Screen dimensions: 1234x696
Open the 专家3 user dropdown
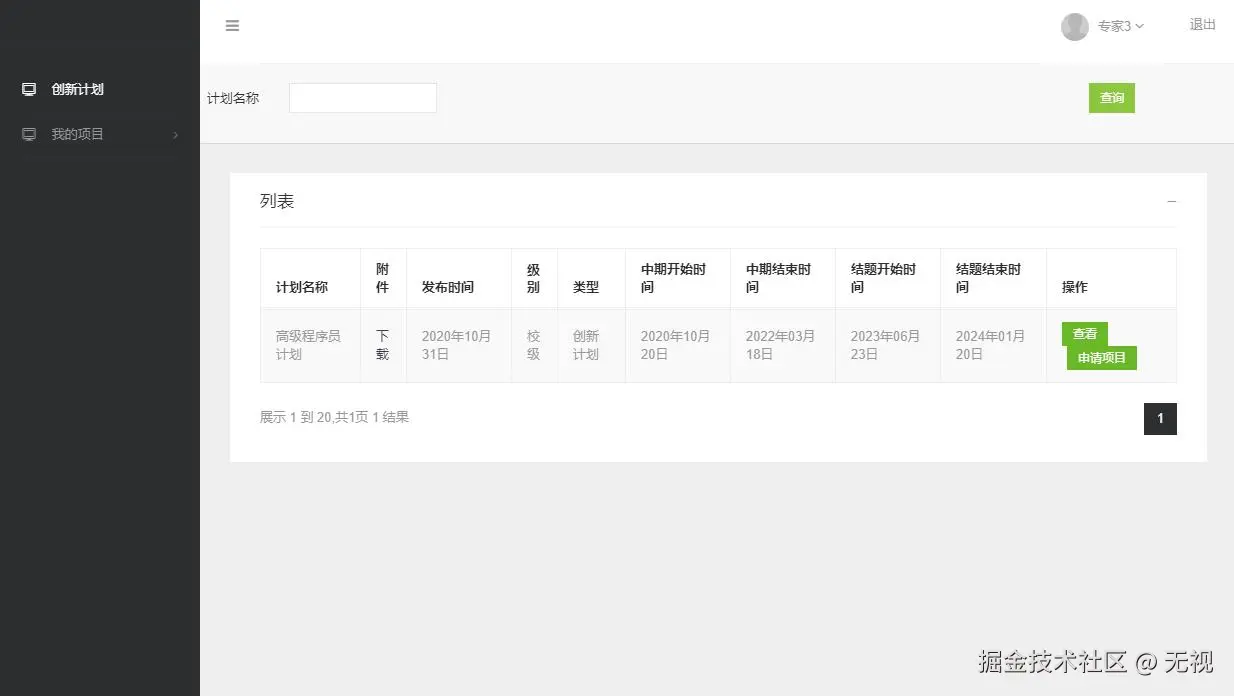(x=1120, y=26)
